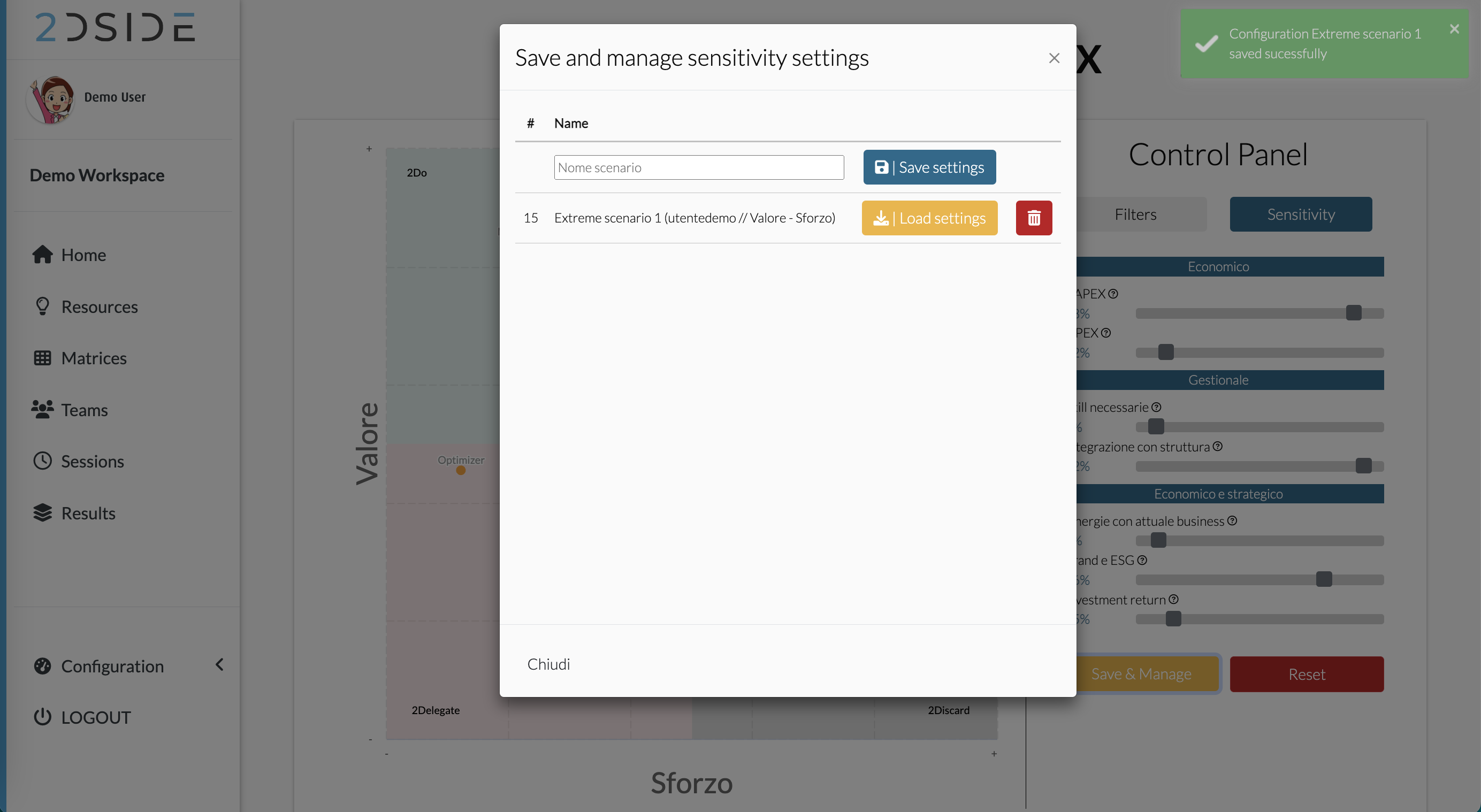The height and width of the screenshot is (812, 1481).
Task: Go to Home in sidebar
Action: (83, 255)
